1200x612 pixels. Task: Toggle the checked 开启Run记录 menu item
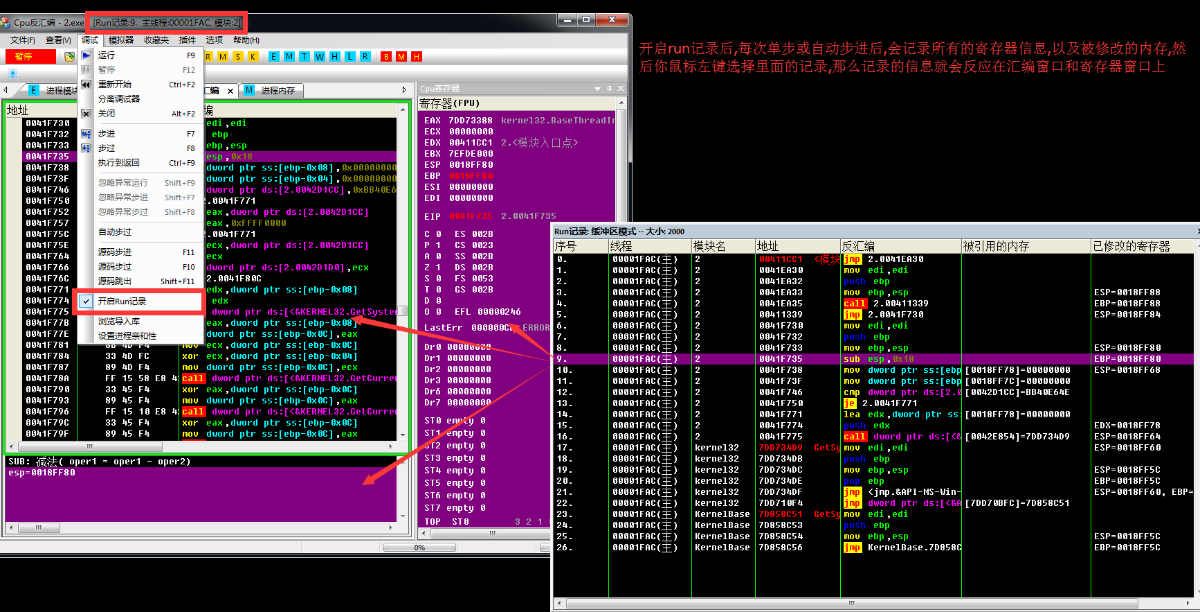pyautogui.click(x=138, y=300)
